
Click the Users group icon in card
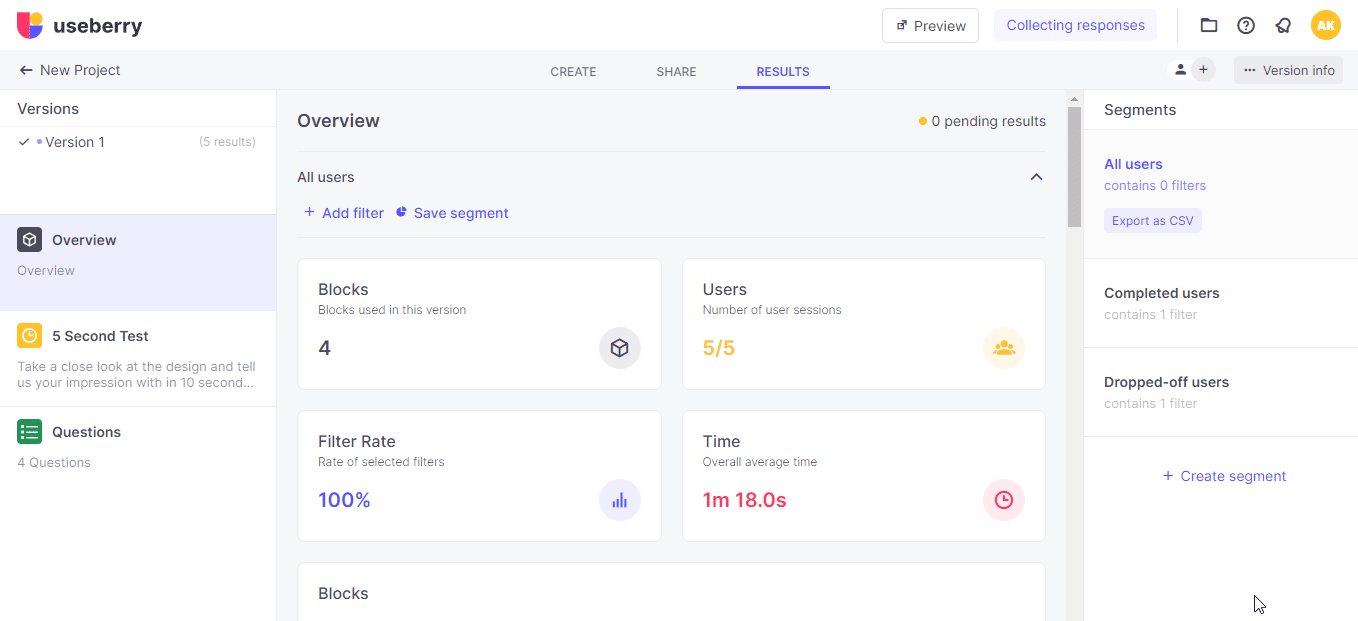[x=1004, y=348]
